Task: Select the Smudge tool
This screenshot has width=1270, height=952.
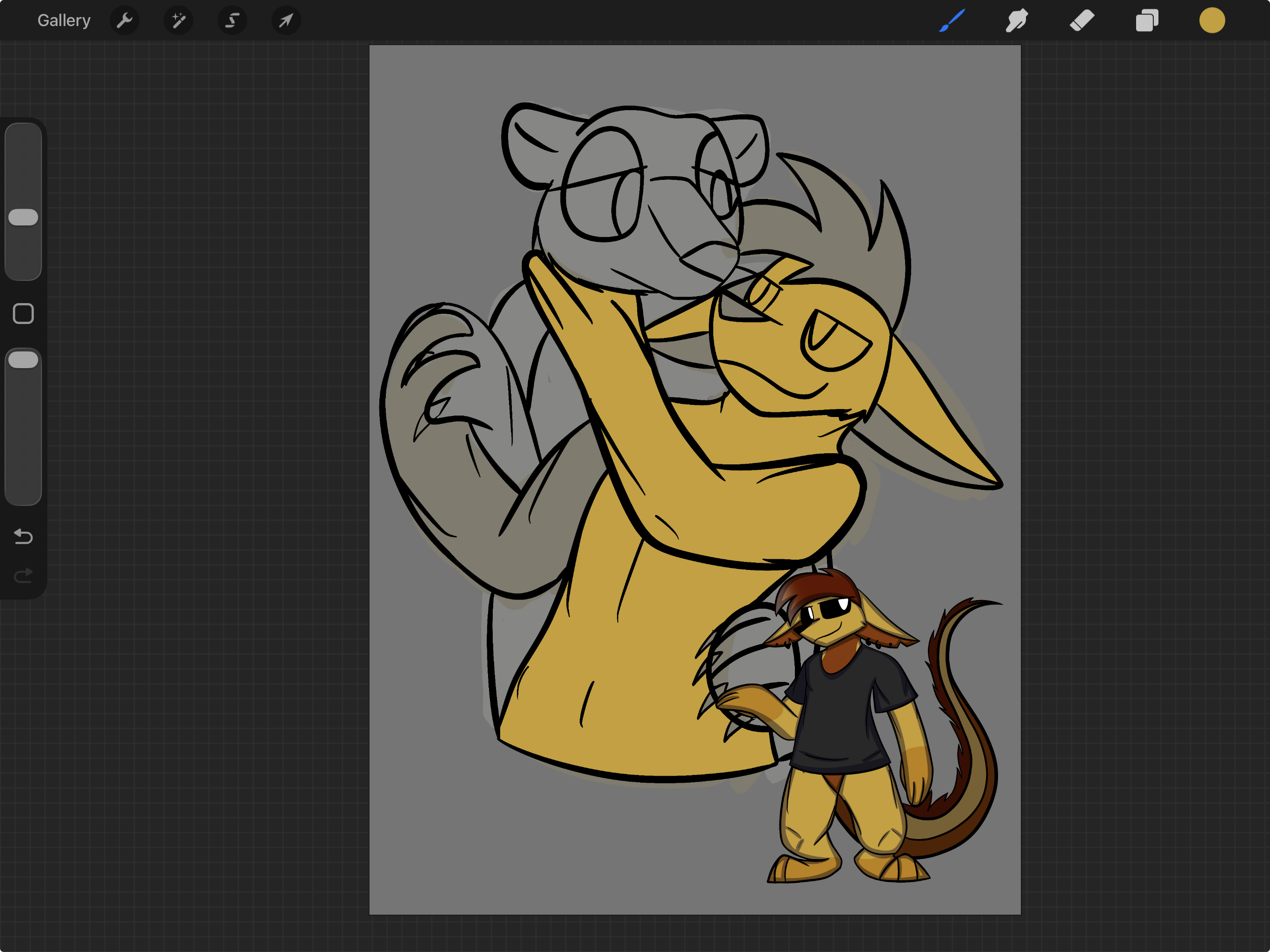Action: 1017,20
